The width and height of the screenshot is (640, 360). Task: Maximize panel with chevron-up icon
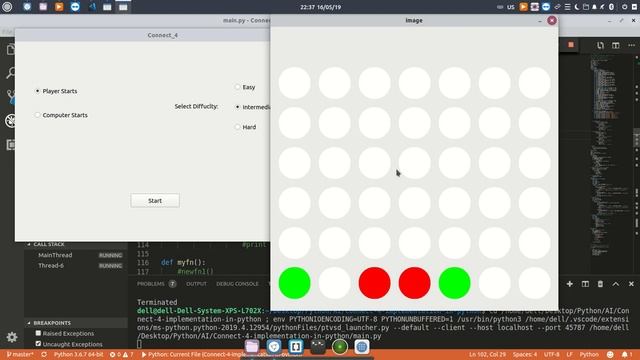click(x=616, y=284)
